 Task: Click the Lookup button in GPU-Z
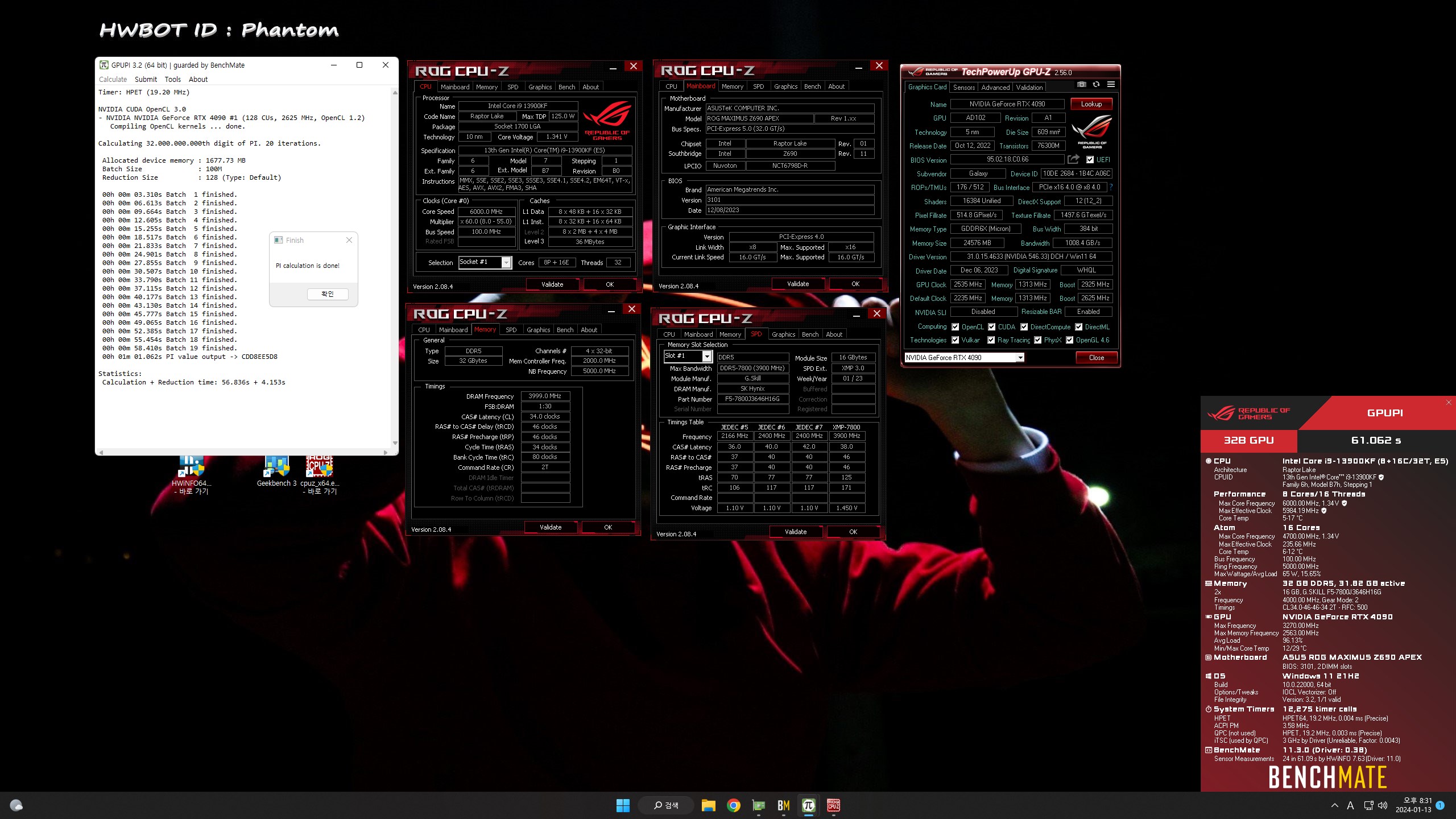click(x=1091, y=104)
